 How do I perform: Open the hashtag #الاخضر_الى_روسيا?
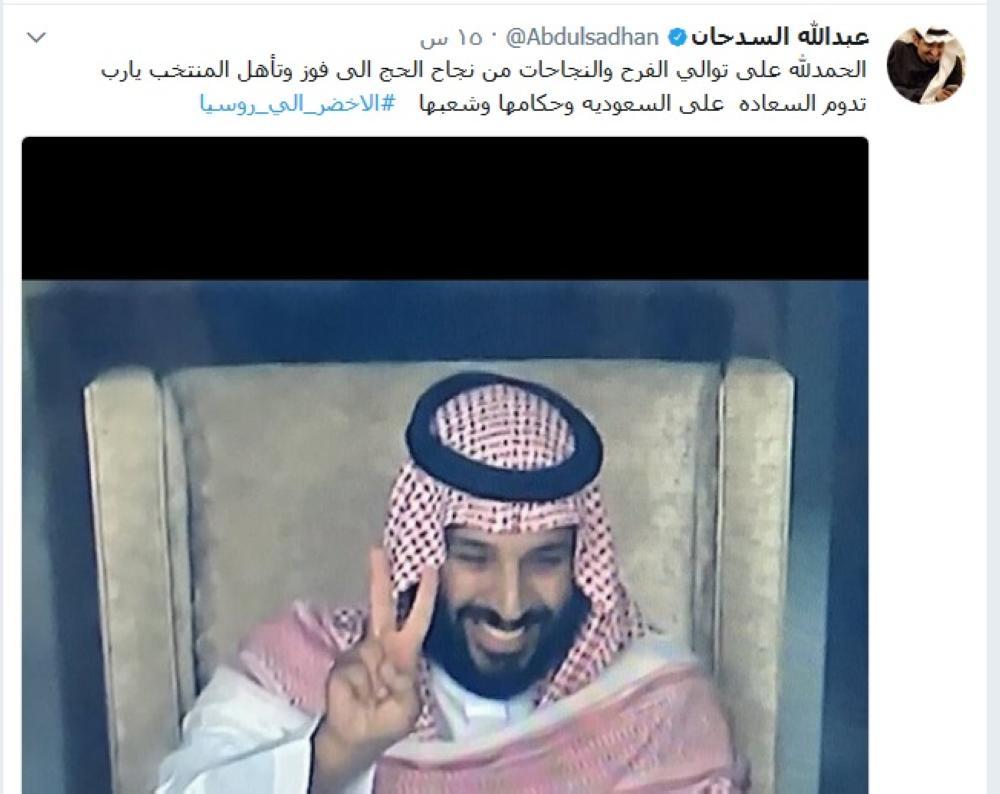[x=298, y=103]
